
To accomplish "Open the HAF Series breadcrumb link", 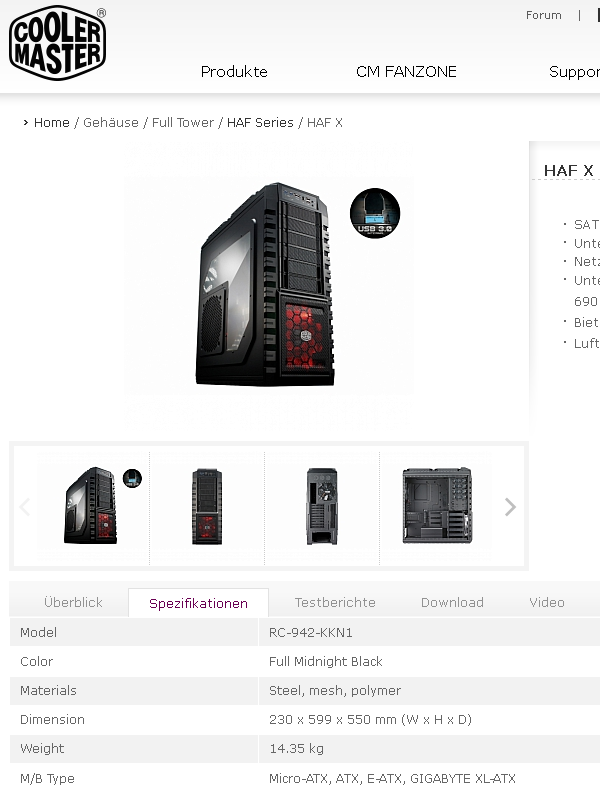I will click(x=260, y=122).
